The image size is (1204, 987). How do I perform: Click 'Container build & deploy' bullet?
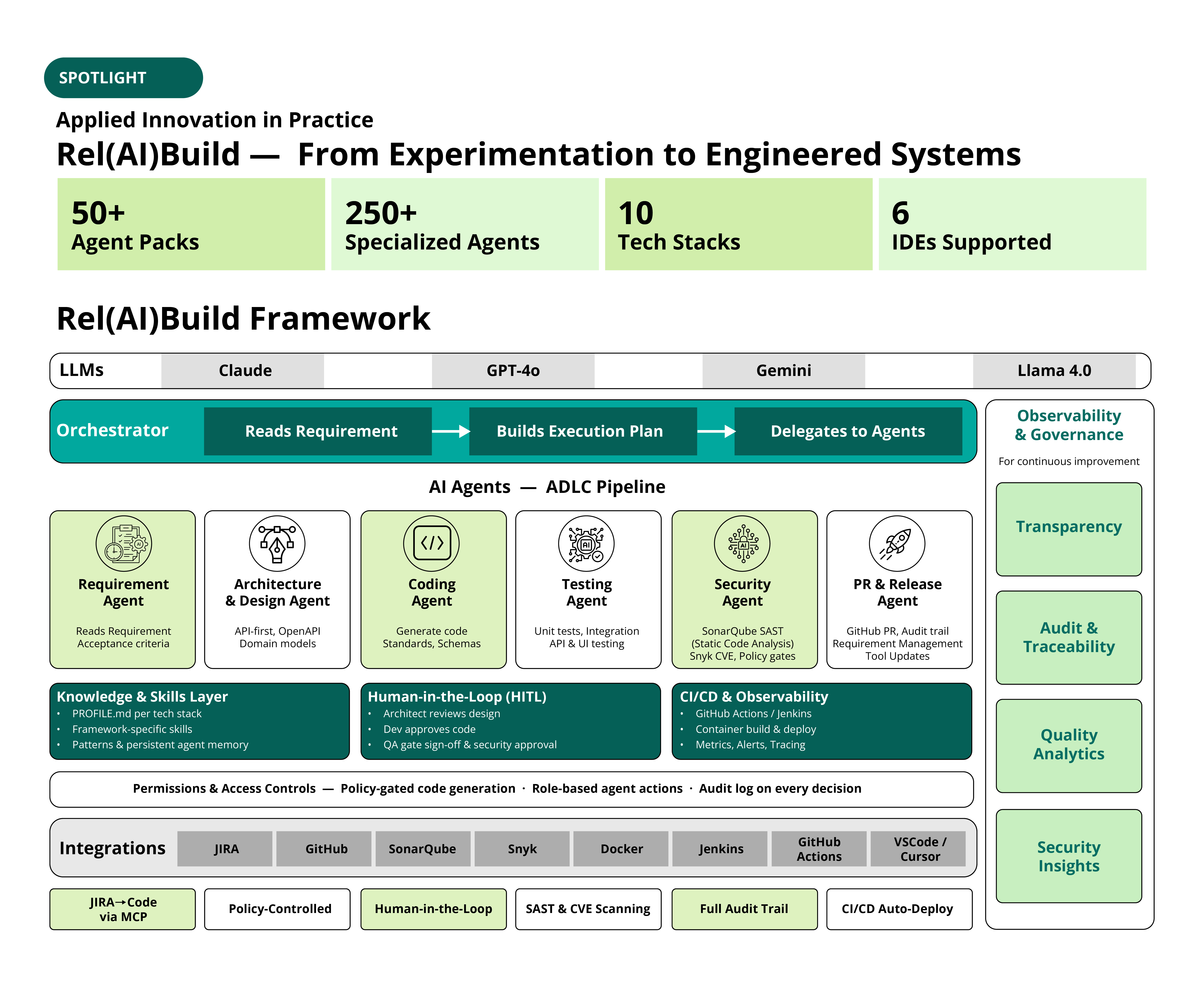pos(756,729)
